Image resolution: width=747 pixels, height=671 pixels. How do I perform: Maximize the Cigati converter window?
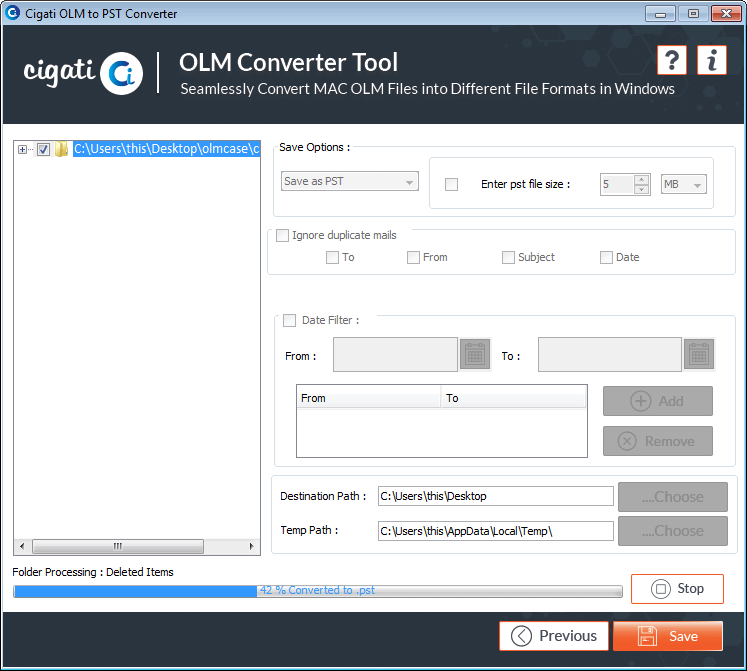point(693,14)
